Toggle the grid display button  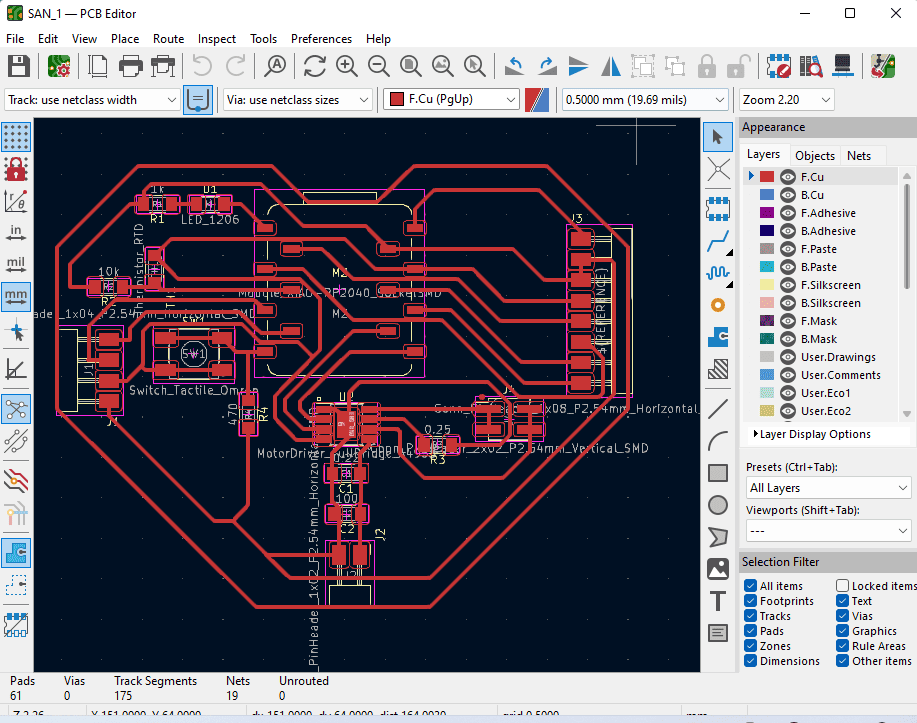pos(16,137)
